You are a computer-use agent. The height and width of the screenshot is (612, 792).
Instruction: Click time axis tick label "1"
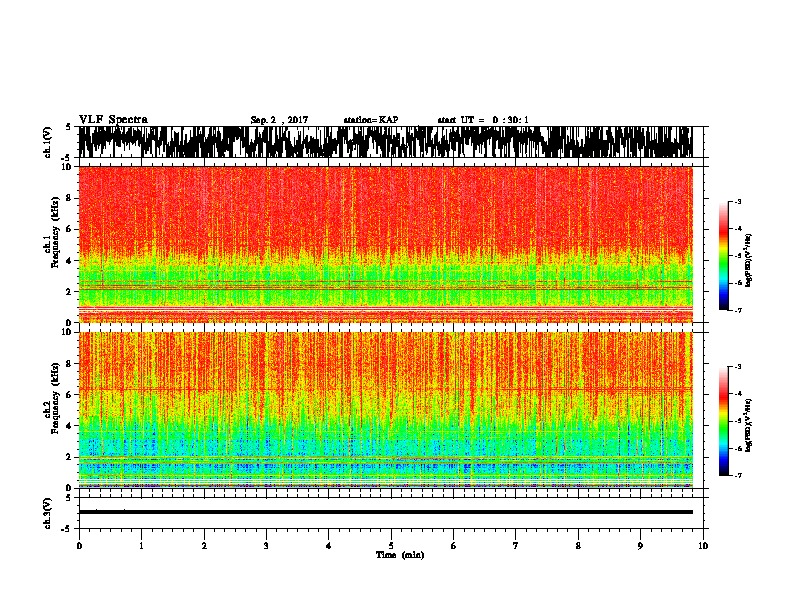pyautogui.click(x=141, y=546)
